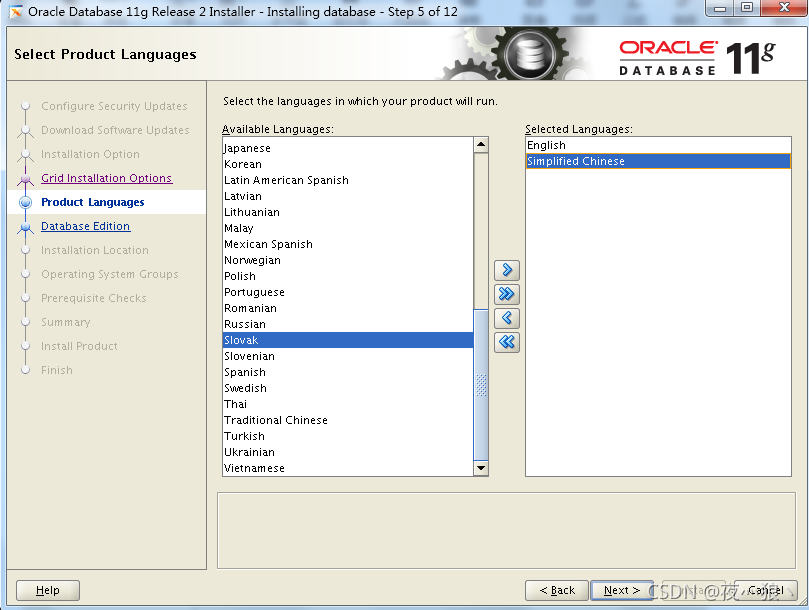Select Portuguese in Available Languages
This screenshot has width=809, height=610.
coord(348,292)
